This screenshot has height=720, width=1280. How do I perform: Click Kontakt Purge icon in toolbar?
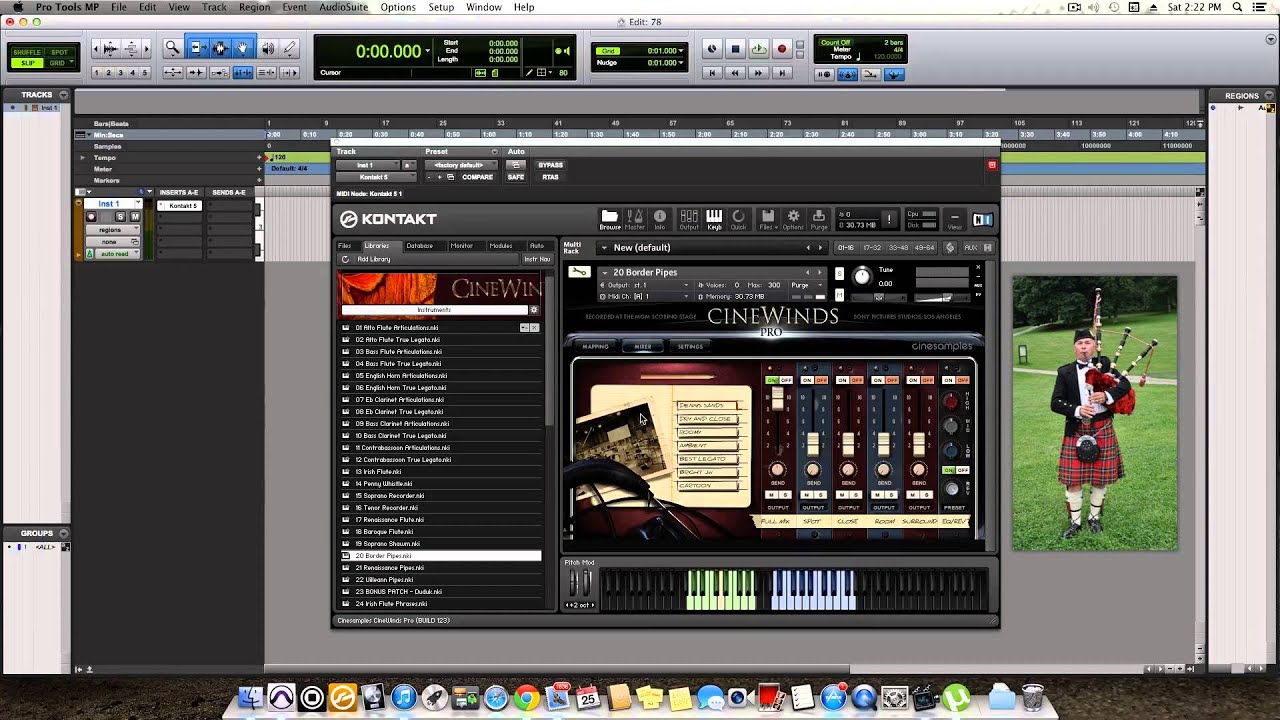(x=819, y=219)
